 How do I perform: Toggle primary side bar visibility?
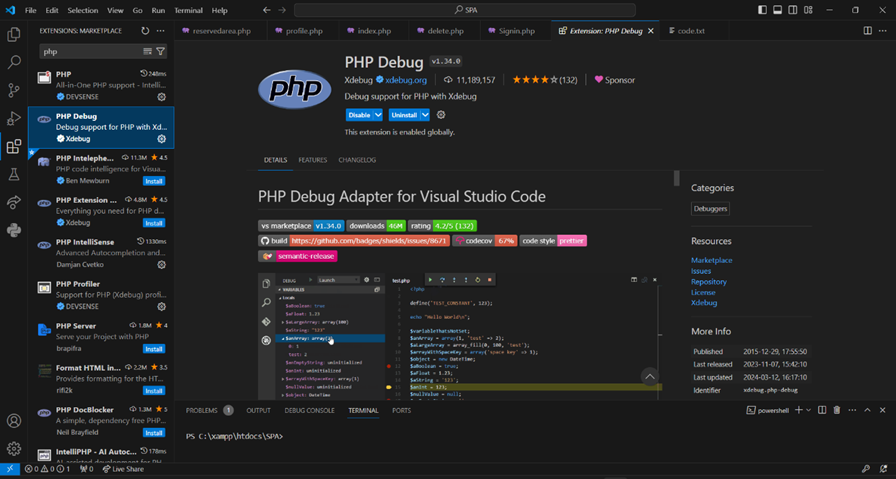click(x=762, y=10)
